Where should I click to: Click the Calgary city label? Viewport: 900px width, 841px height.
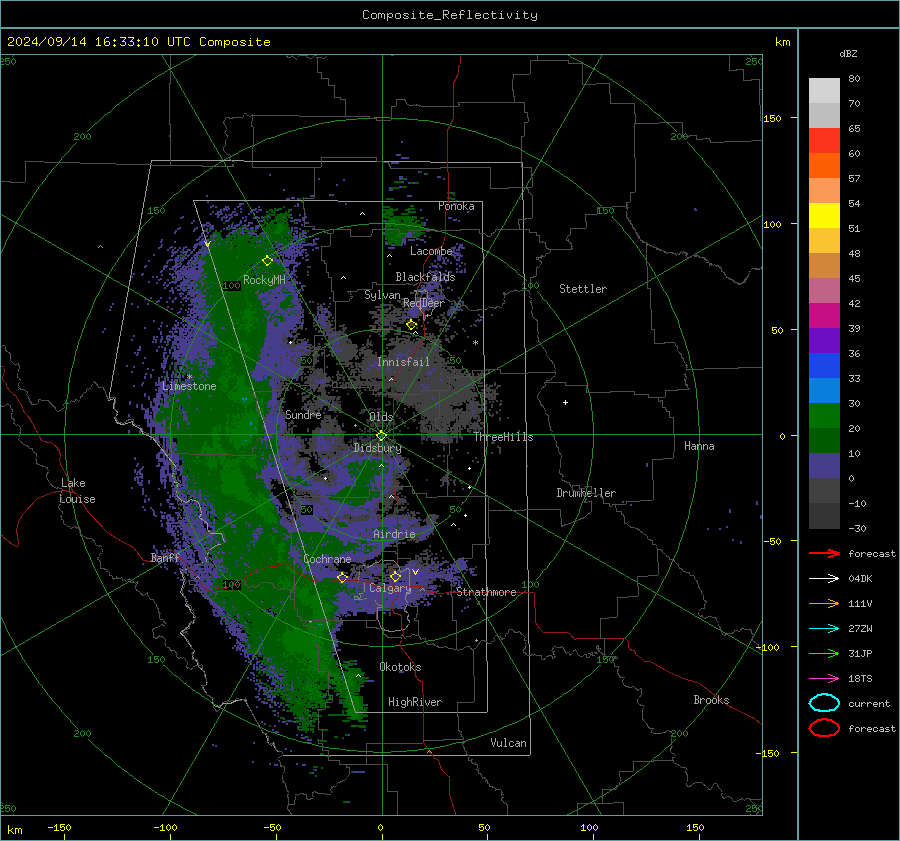click(x=390, y=588)
